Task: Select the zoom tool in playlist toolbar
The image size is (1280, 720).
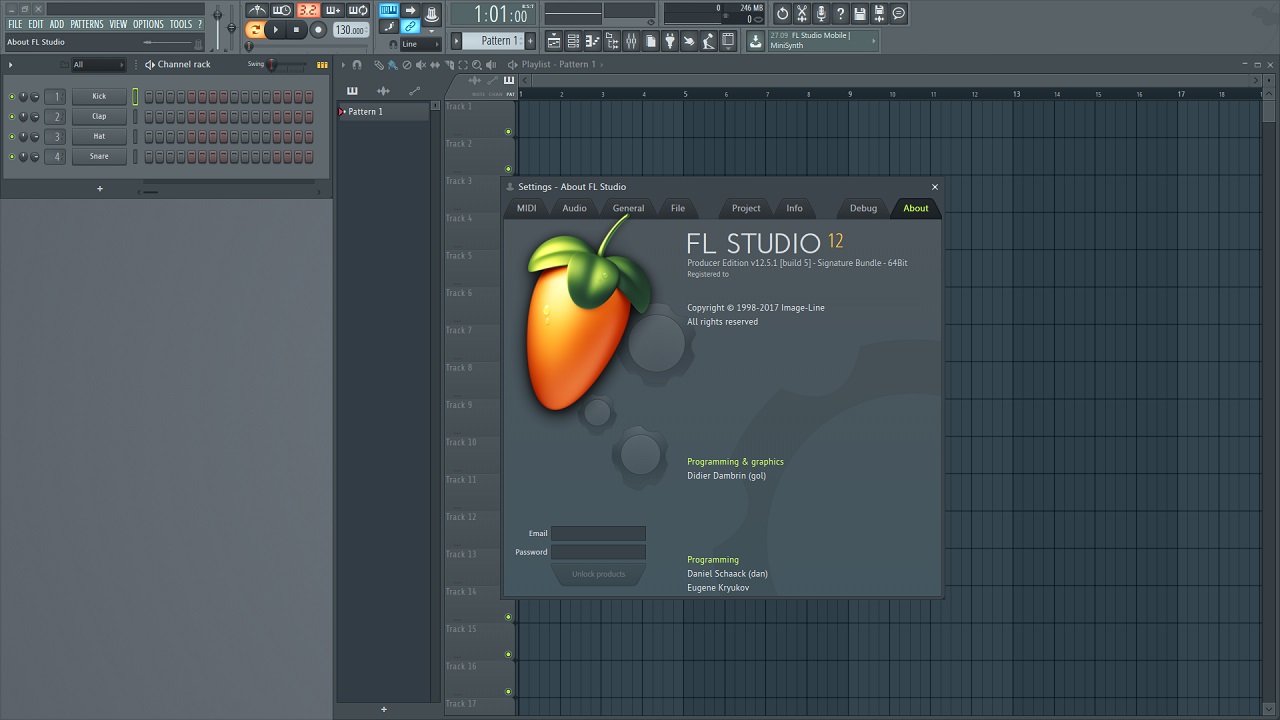Action: click(x=477, y=65)
